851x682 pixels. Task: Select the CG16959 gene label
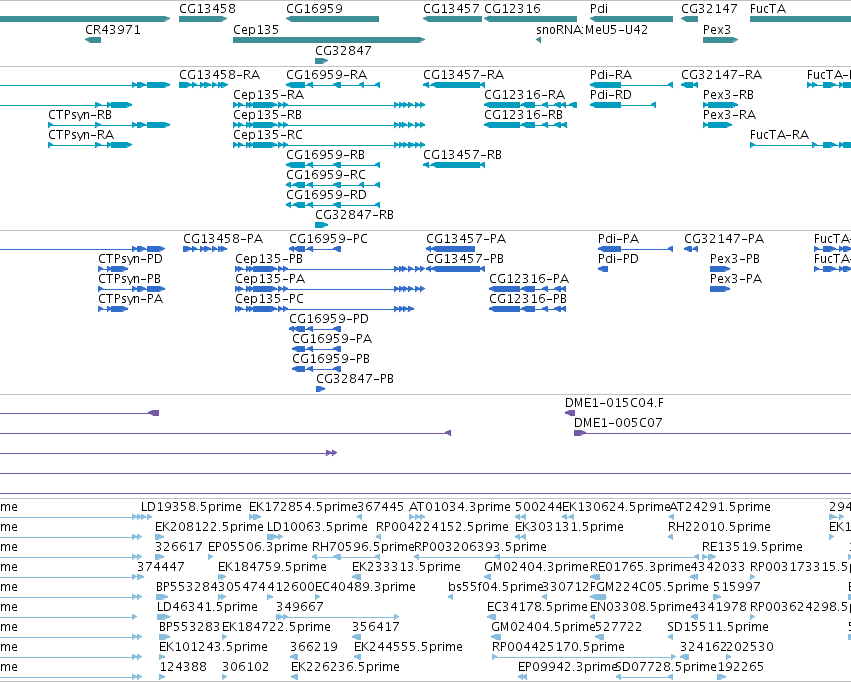314,9
